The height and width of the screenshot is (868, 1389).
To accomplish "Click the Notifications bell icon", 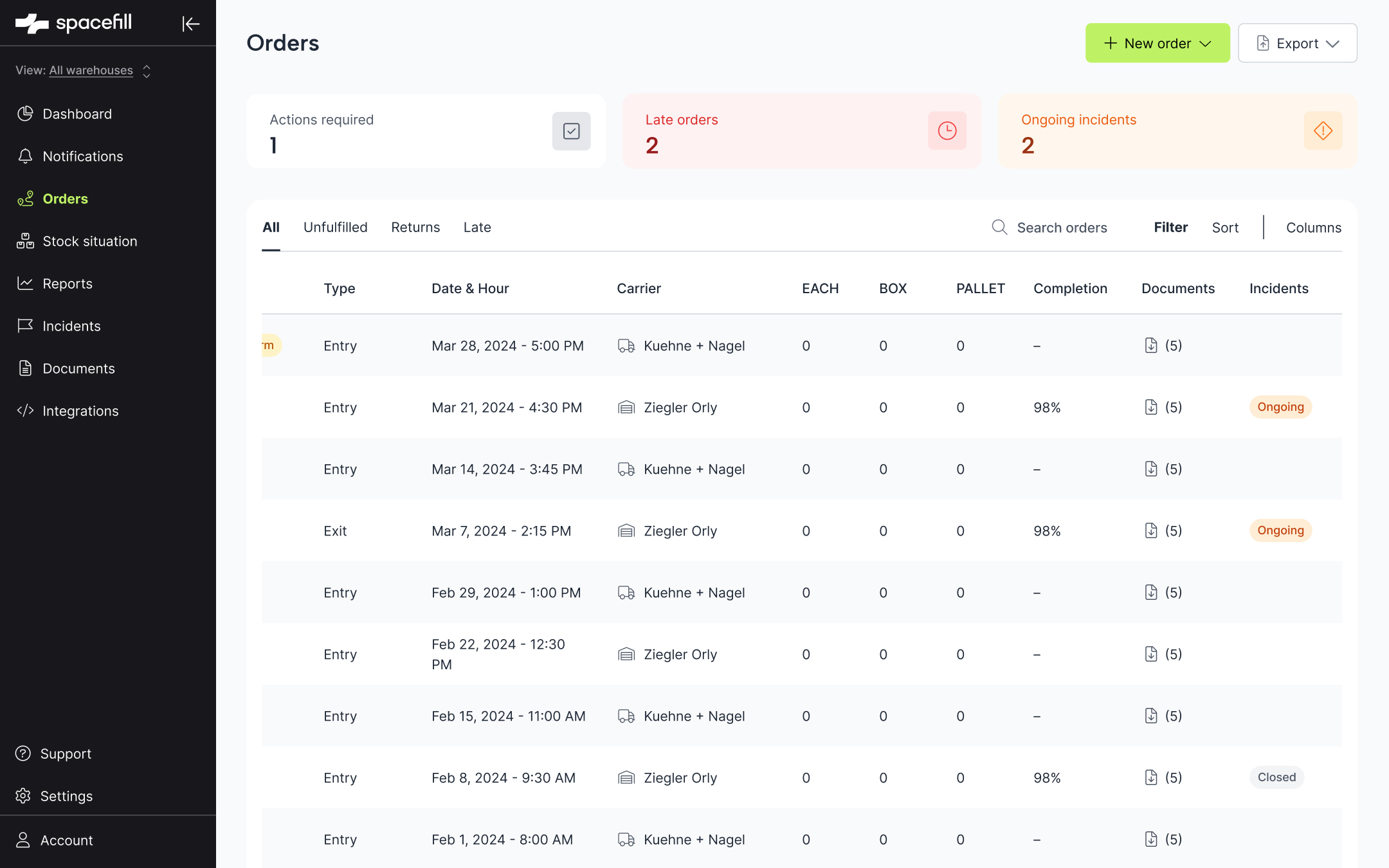I will 25,156.
